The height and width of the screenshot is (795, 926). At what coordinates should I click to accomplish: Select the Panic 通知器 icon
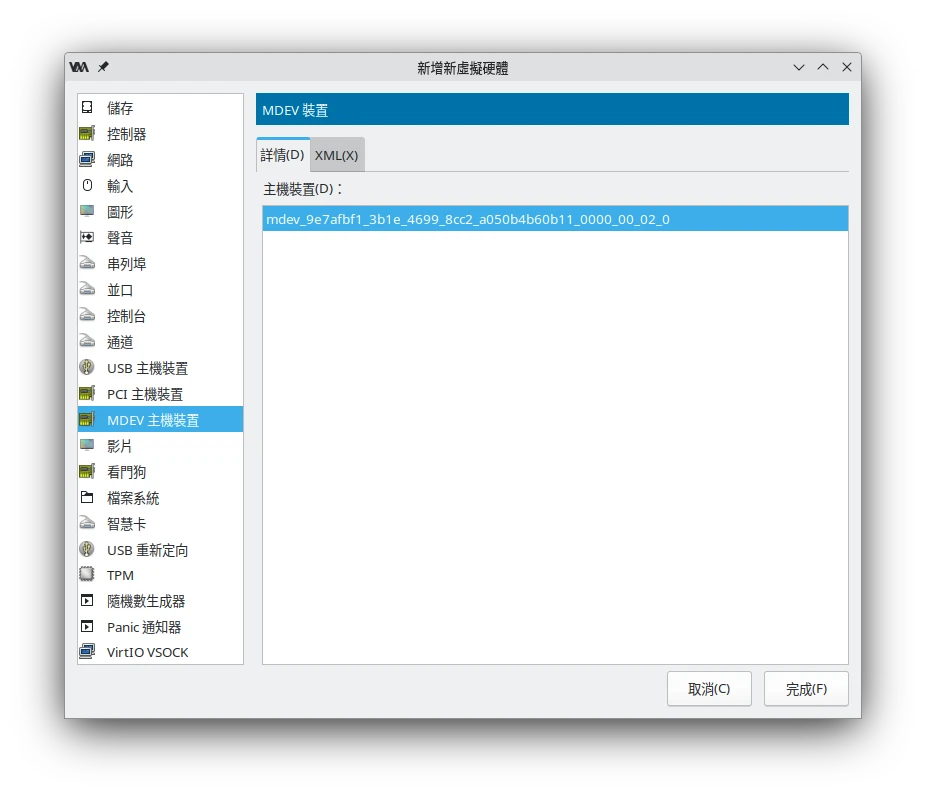(x=87, y=627)
